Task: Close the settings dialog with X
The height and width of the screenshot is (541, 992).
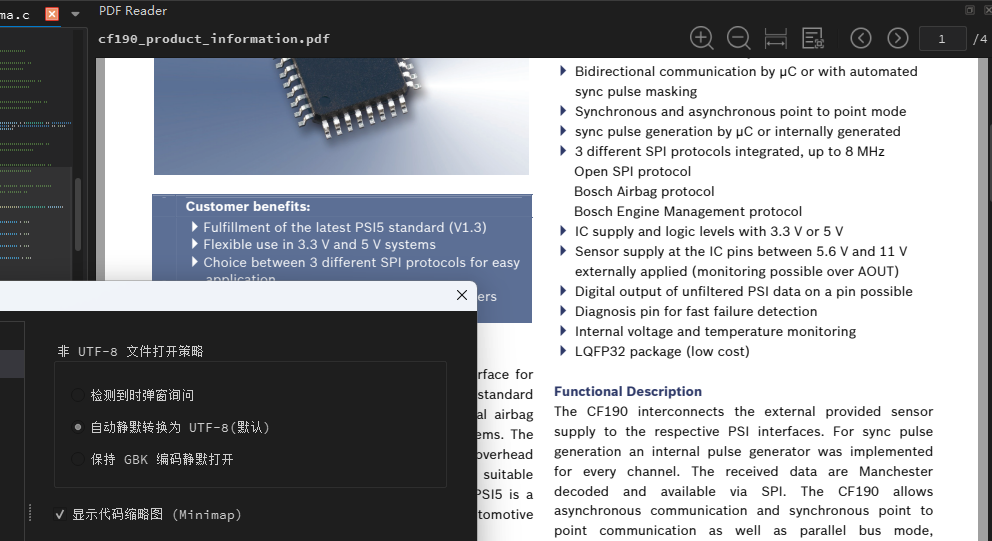Action: 462,295
